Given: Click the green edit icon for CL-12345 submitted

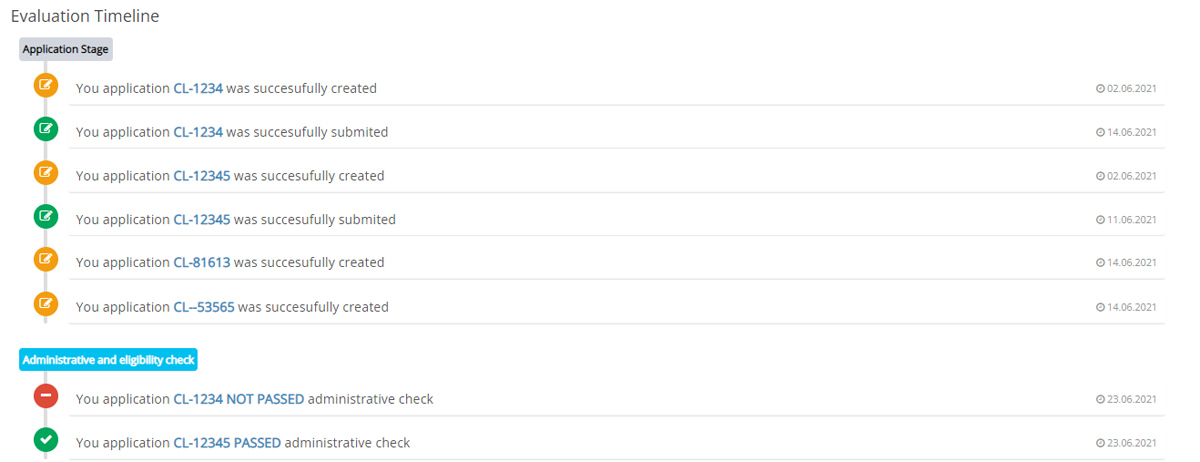Looking at the screenshot, I should coord(46,216).
